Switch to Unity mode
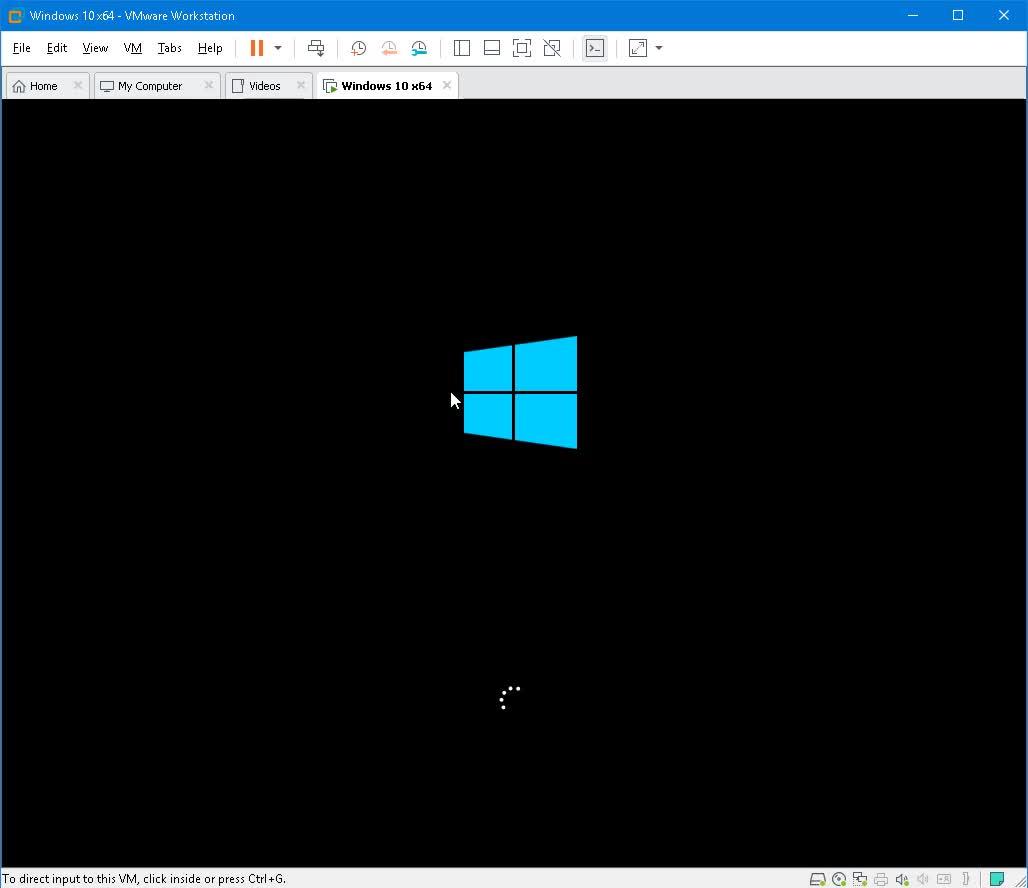Image resolution: width=1028 pixels, height=888 pixels. click(552, 48)
